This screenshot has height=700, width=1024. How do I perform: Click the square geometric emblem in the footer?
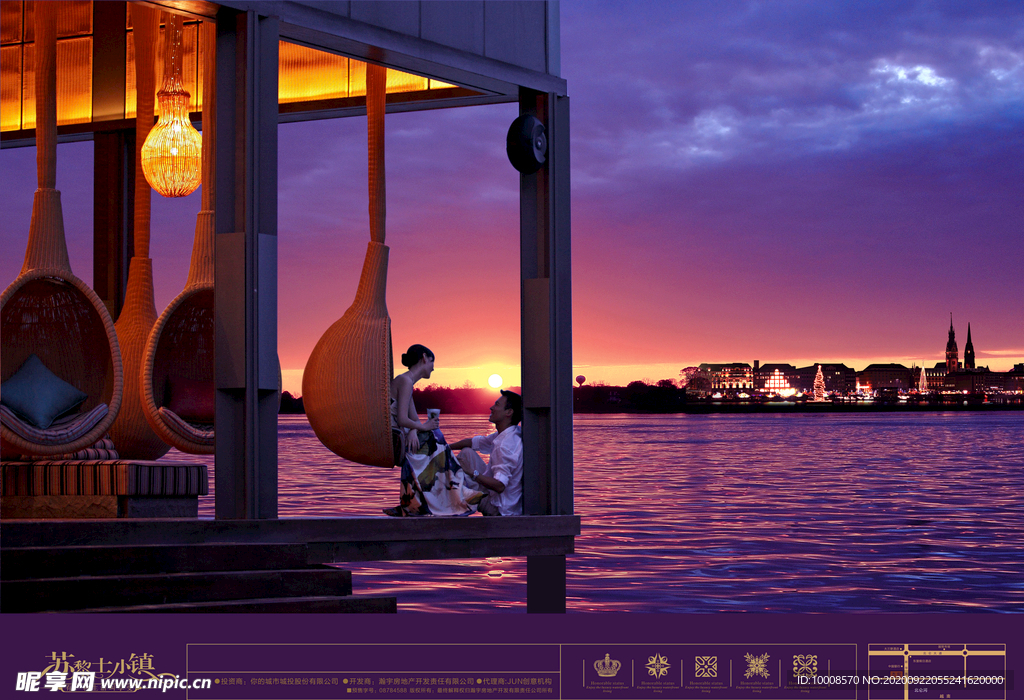pos(706,666)
